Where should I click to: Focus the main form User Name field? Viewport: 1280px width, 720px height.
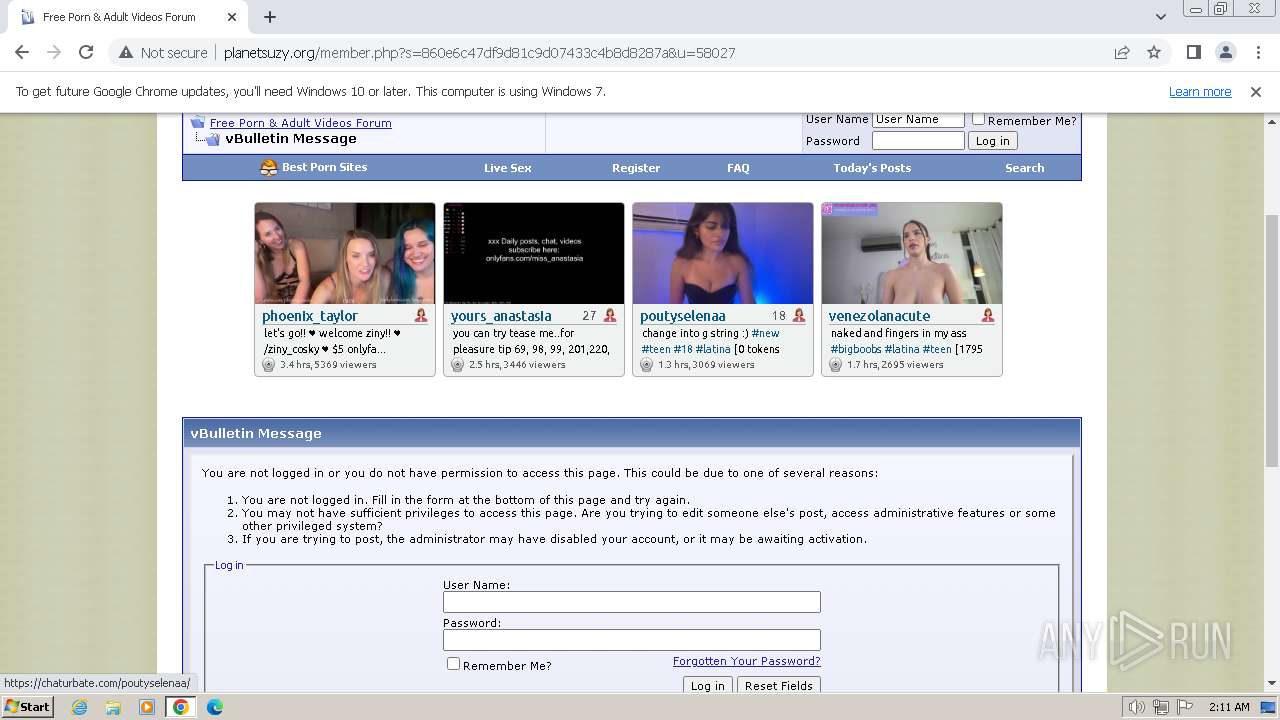coord(631,602)
